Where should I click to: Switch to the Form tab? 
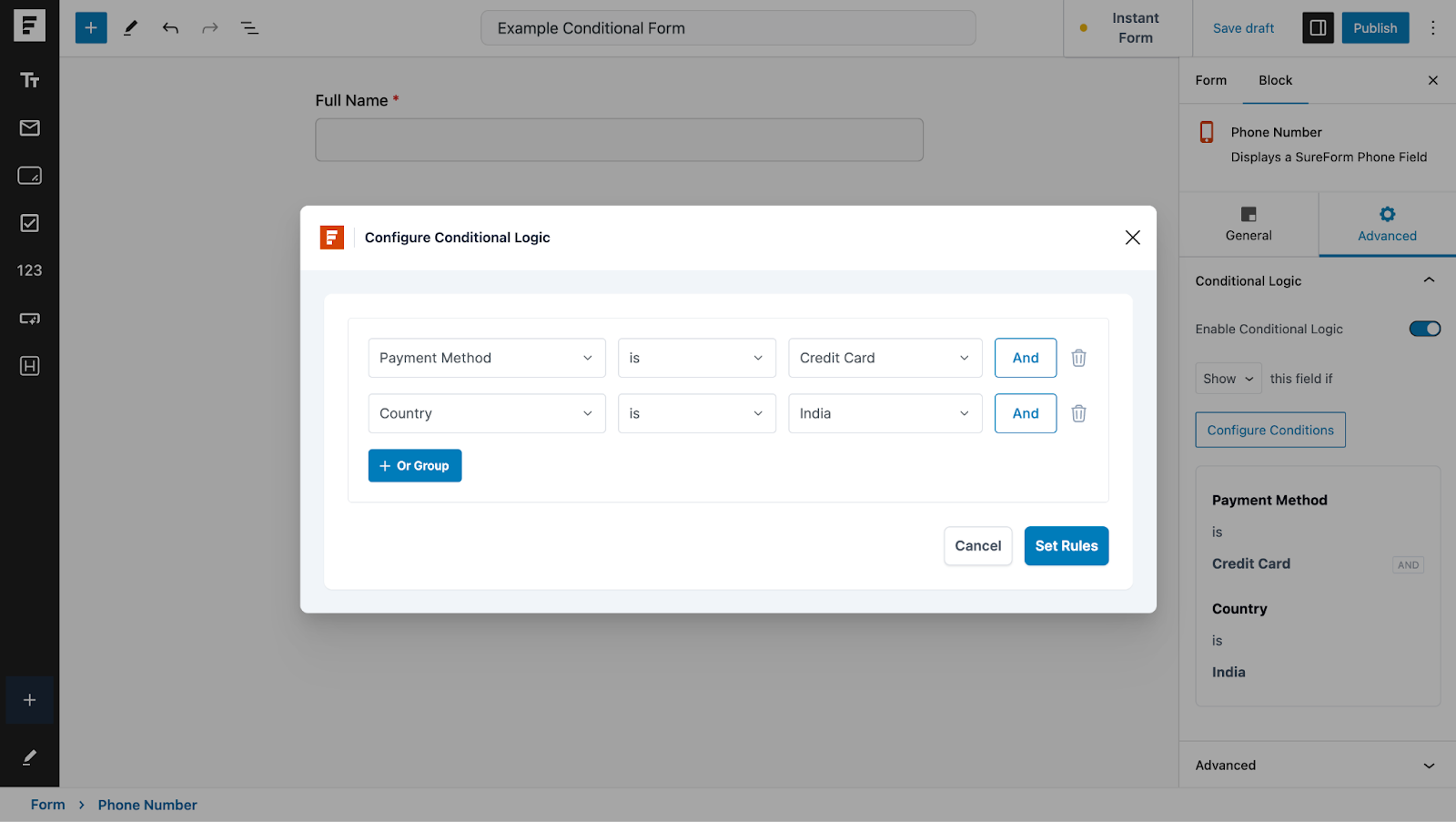[1210, 80]
